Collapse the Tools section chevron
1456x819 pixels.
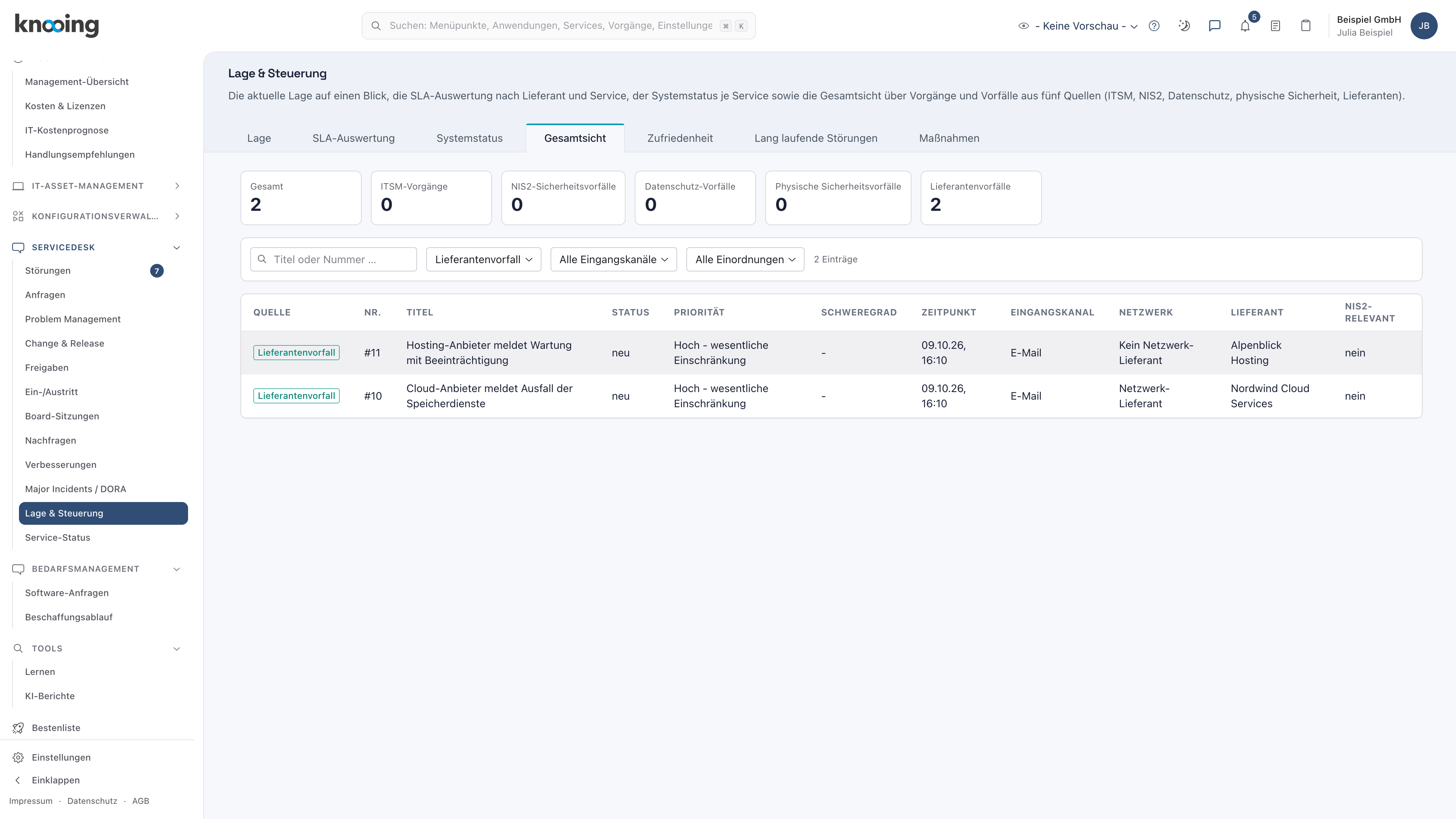coord(177,648)
